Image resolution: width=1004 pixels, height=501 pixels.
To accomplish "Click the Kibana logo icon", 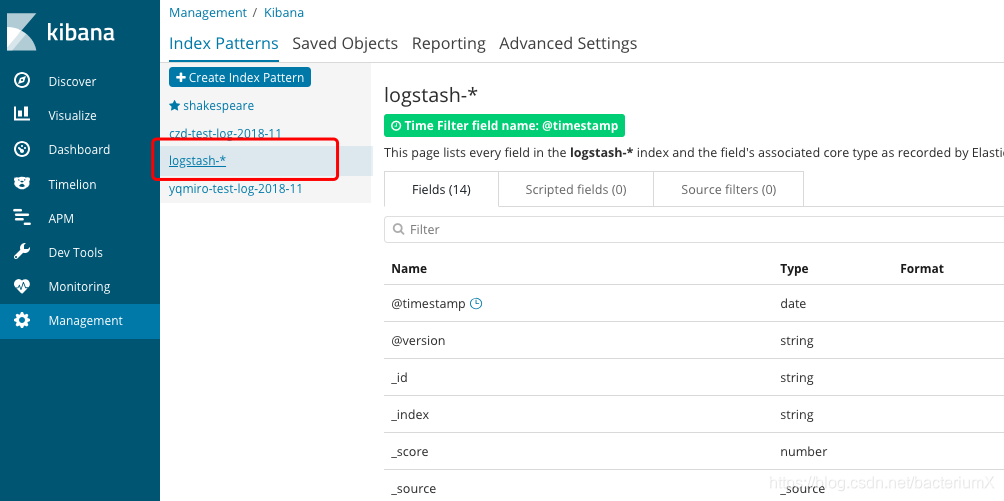I will coord(22,31).
